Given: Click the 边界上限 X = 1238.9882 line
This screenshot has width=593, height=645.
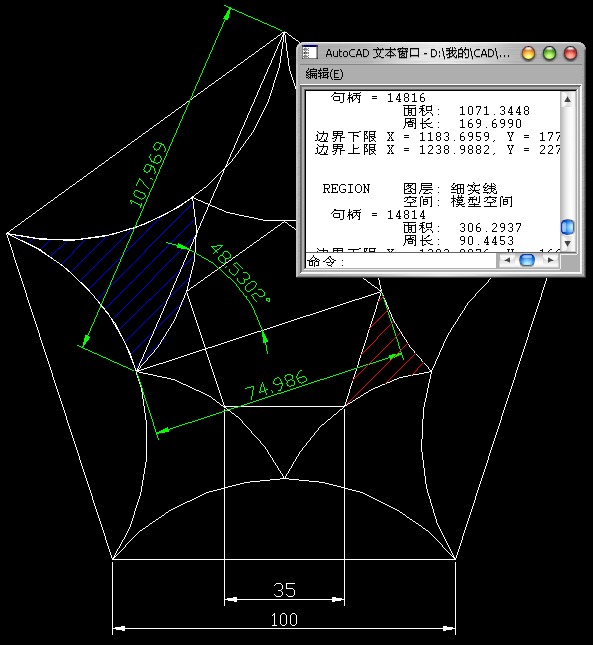Looking at the screenshot, I should click(x=438, y=149).
